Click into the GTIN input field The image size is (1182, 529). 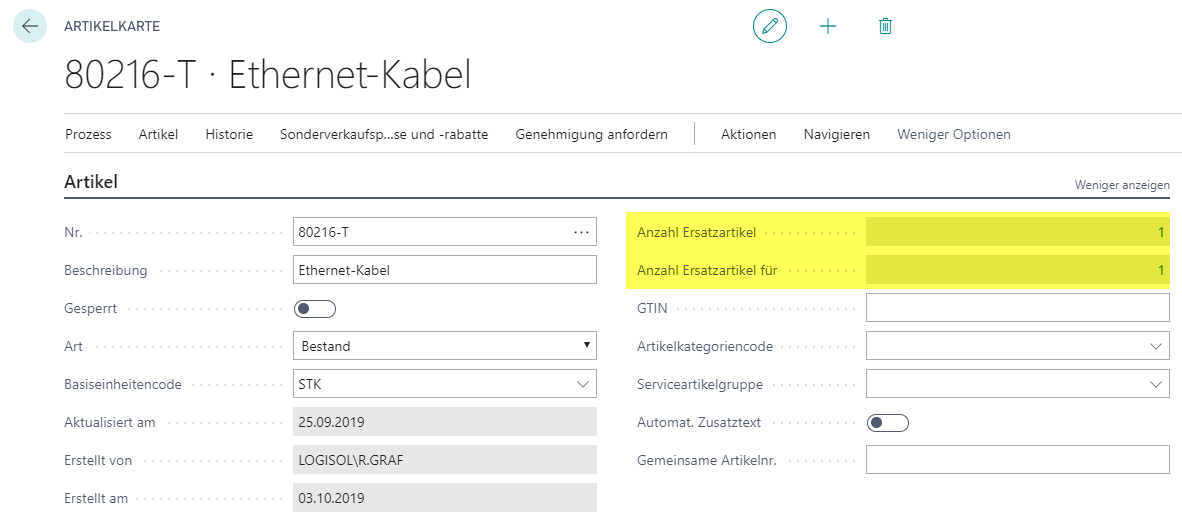(x=1018, y=307)
